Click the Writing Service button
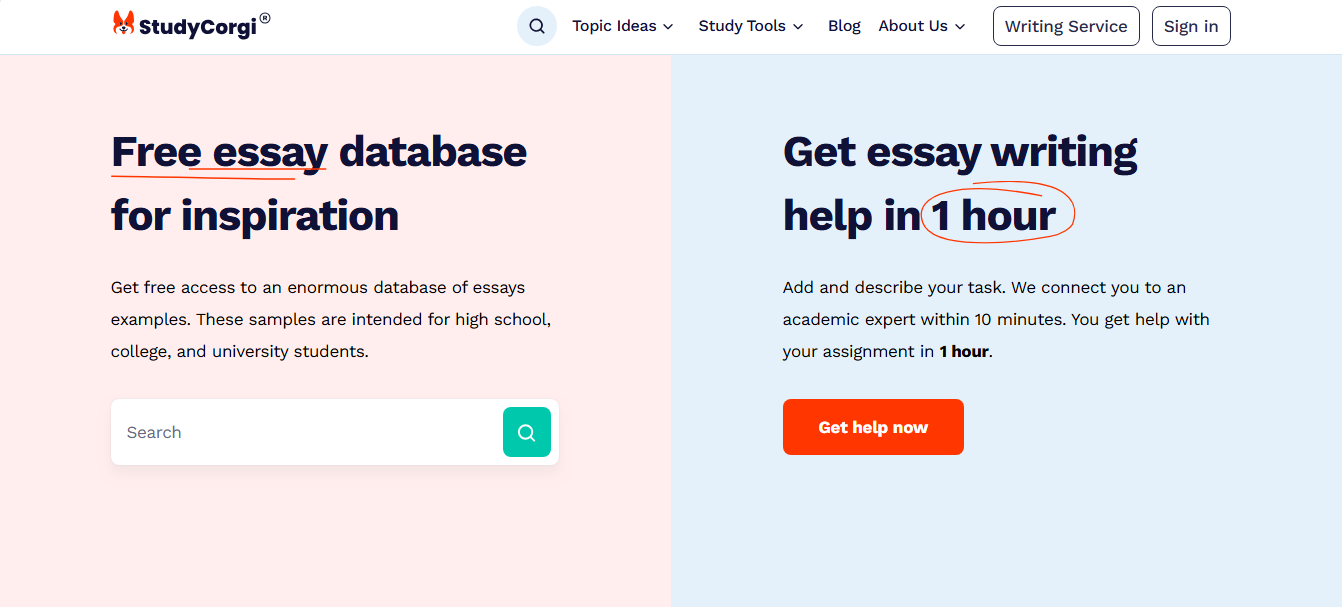This screenshot has width=1342, height=607. (1066, 26)
